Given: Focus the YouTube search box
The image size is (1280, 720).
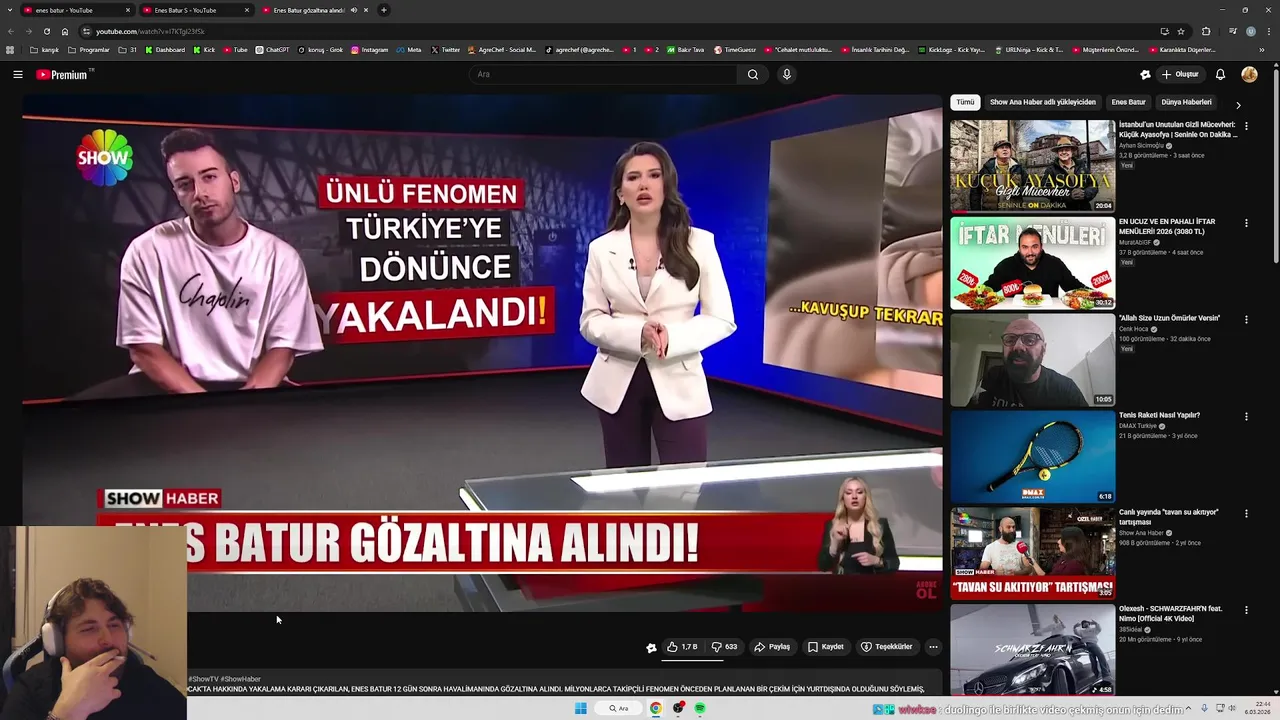Looking at the screenshot, I should (x=604, y=74).
